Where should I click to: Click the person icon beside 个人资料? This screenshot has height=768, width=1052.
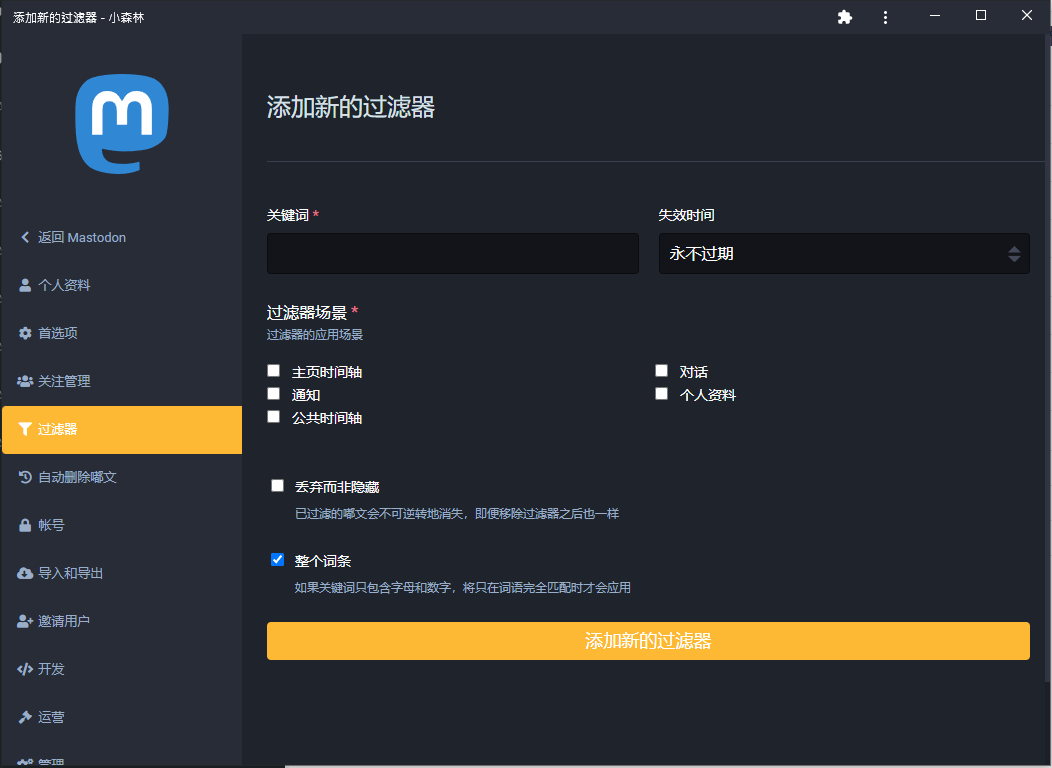point(25,285)
